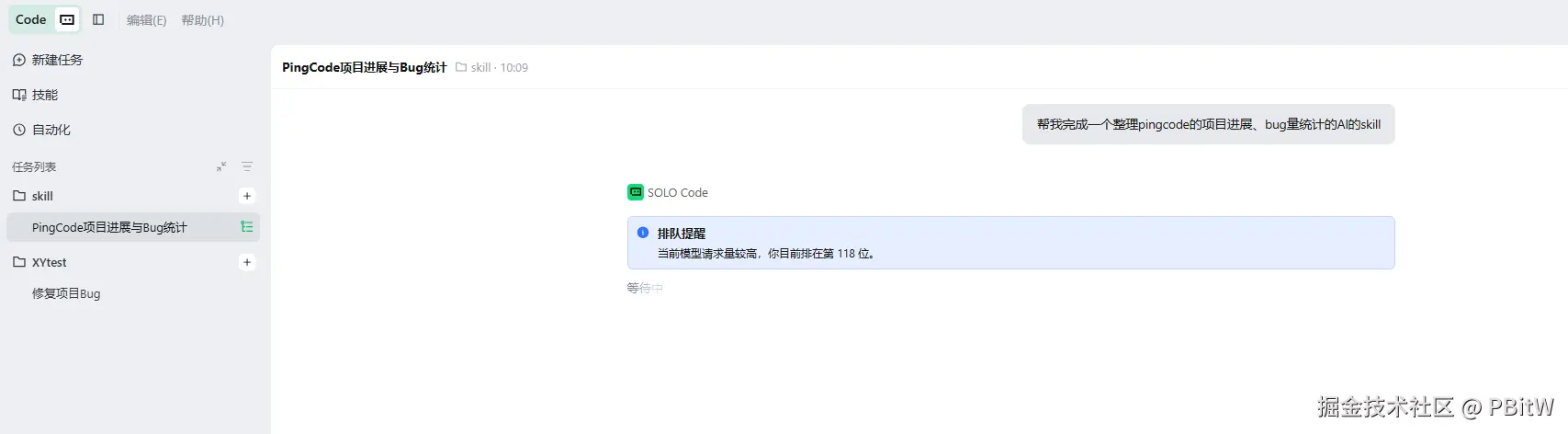Collapse all task list groups icon
1568x434 pixels.
click(221, 166)
